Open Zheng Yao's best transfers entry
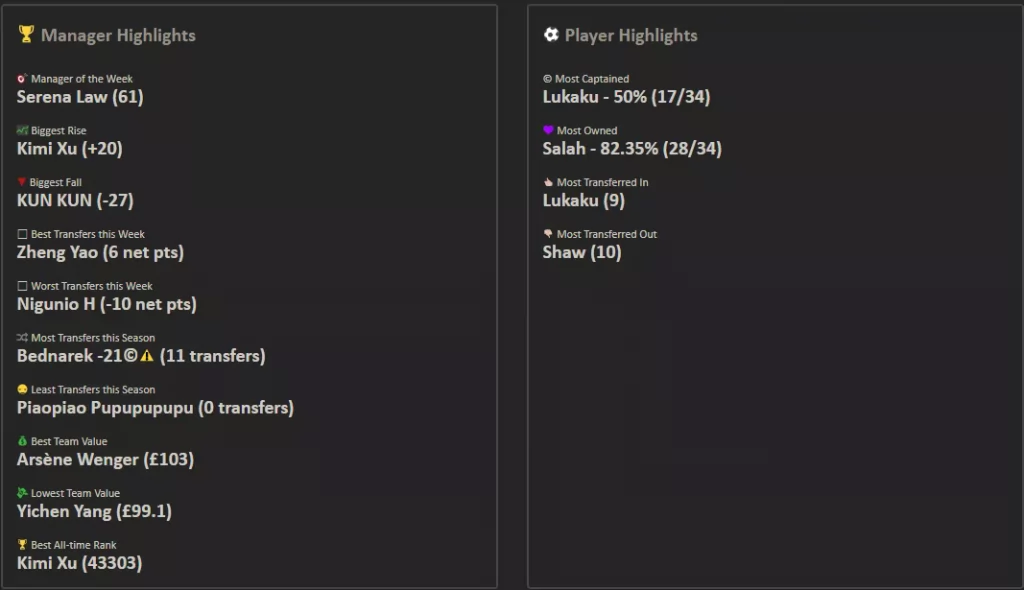 point(100,253)
